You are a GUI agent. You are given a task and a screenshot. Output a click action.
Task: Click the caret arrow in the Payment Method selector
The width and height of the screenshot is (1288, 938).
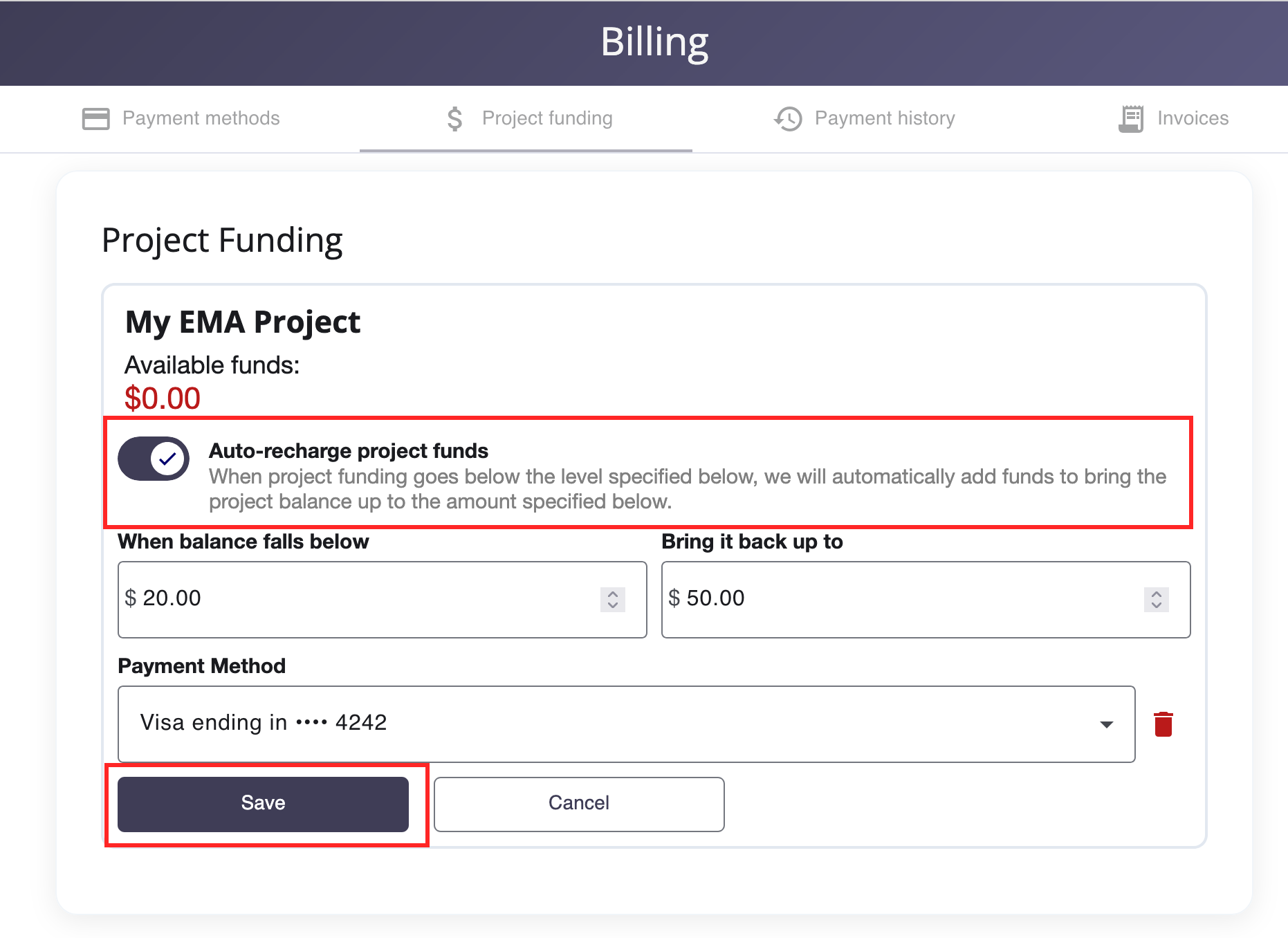tap(1107, 724)
